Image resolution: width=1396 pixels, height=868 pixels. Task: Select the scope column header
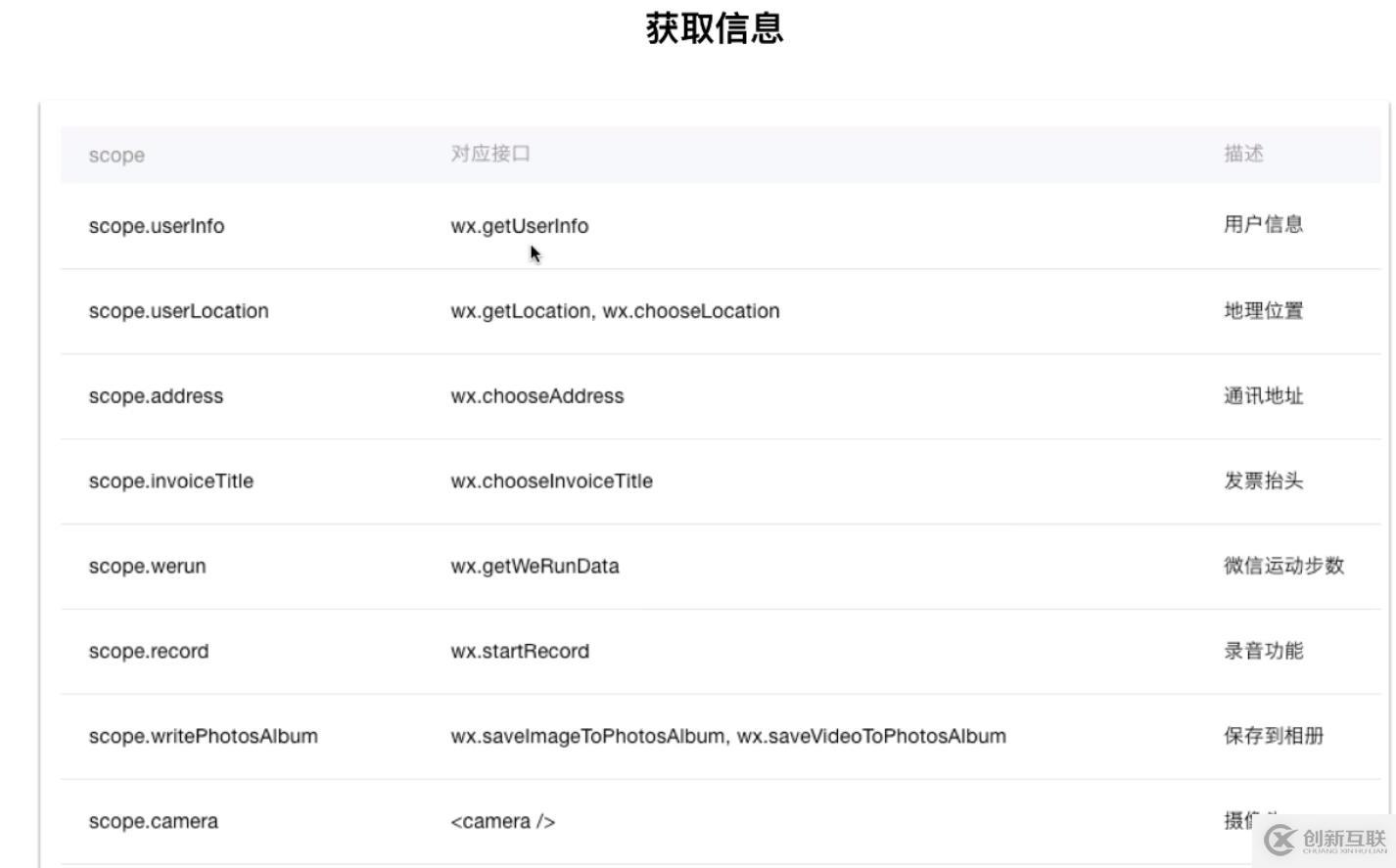(x=116, y=155)
